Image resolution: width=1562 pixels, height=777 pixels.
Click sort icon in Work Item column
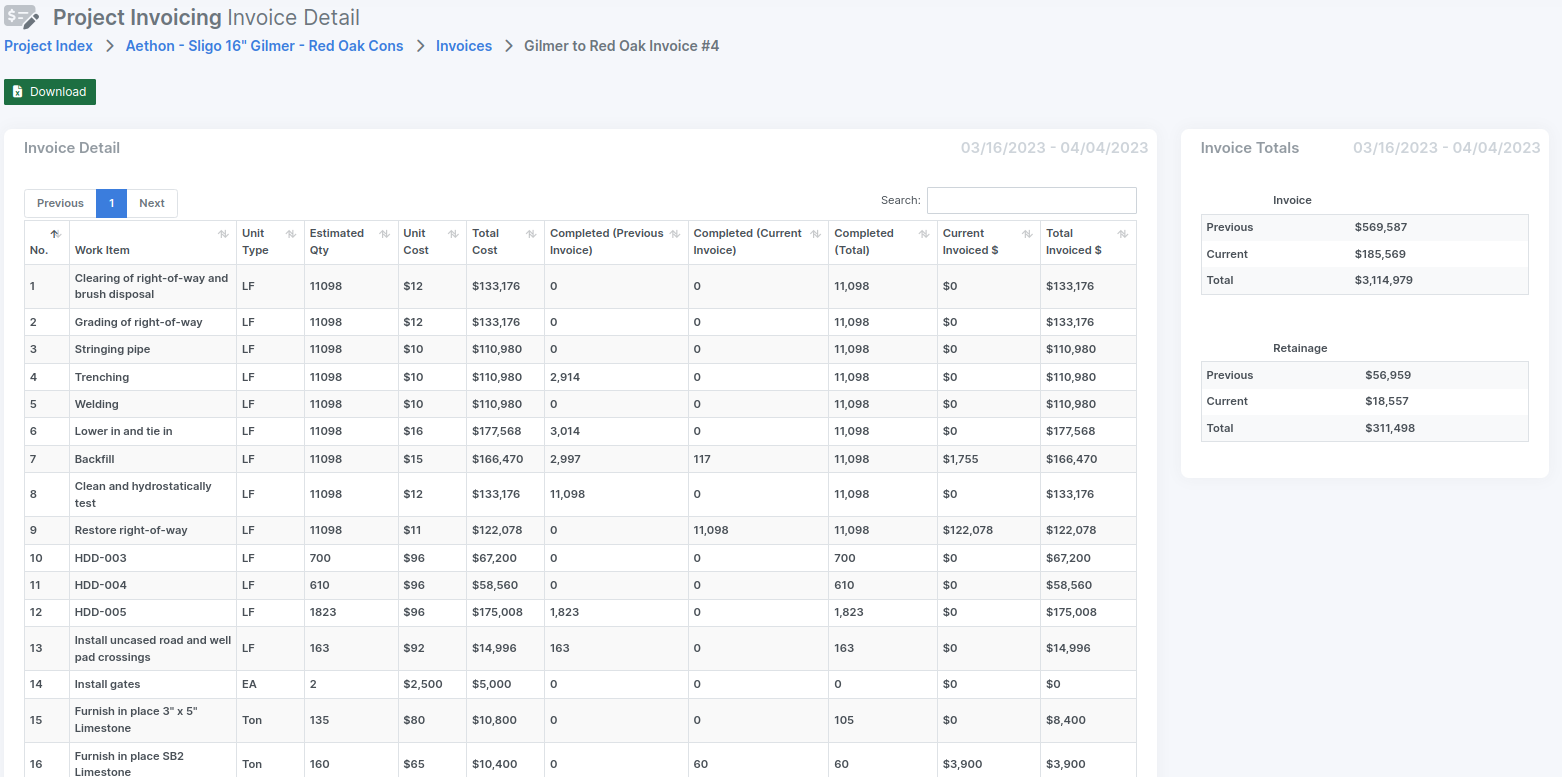coord(223,234)
